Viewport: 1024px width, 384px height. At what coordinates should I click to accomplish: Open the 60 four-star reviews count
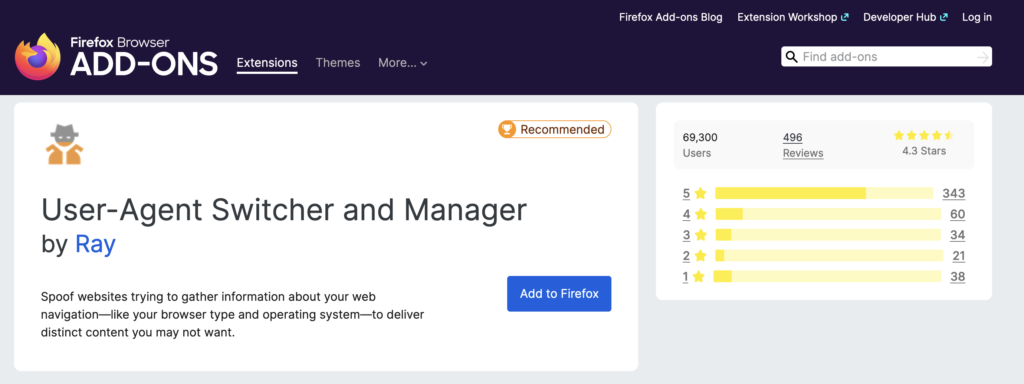(958, 214)
